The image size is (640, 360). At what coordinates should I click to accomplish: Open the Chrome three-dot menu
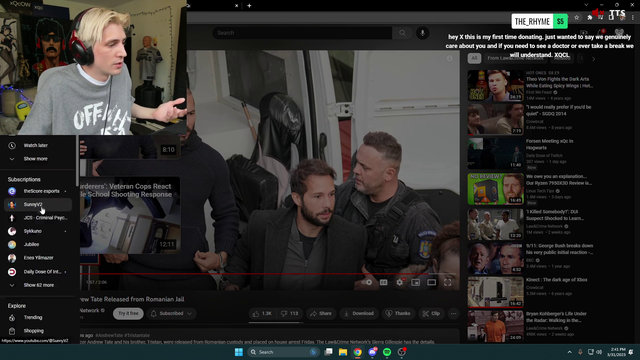(x=633, y=18)
